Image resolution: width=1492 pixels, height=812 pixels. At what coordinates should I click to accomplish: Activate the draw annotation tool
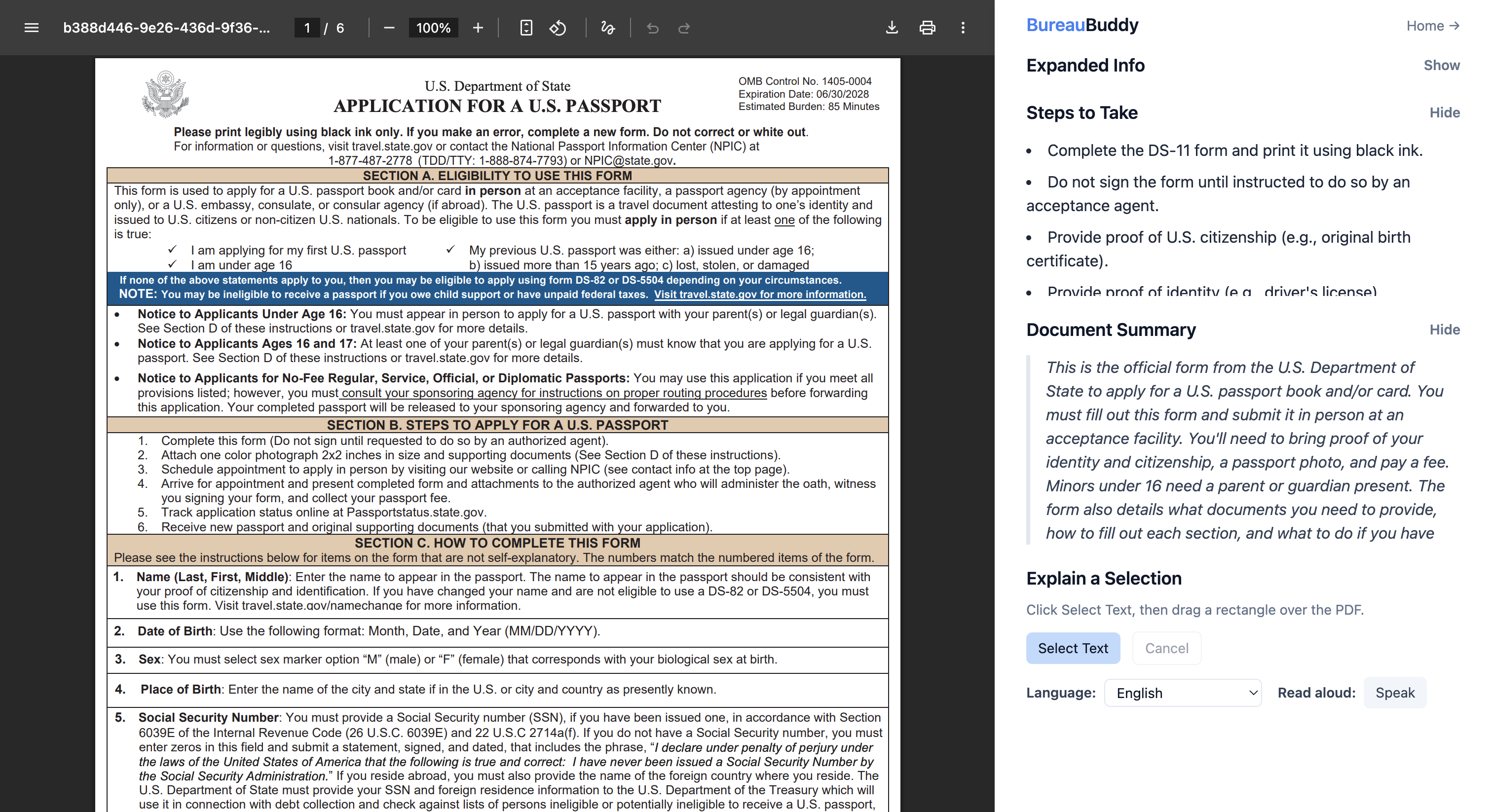pos(607,28)
